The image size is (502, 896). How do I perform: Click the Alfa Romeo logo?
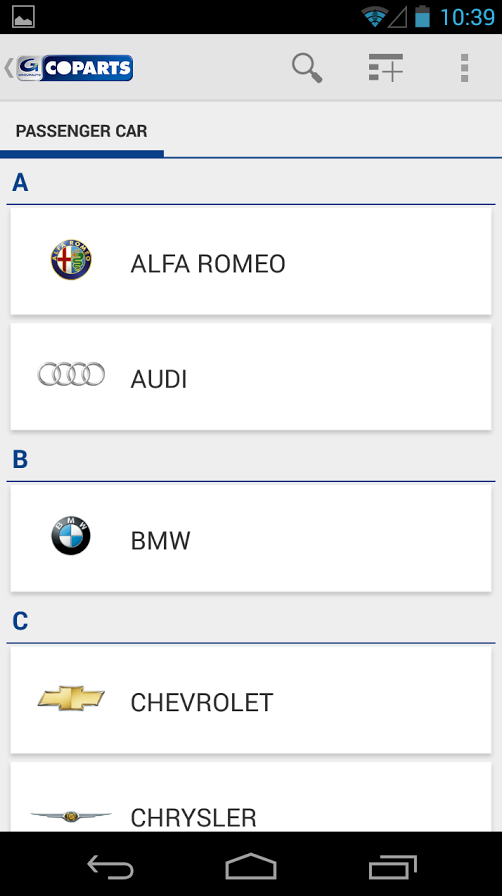coord(71,260)
